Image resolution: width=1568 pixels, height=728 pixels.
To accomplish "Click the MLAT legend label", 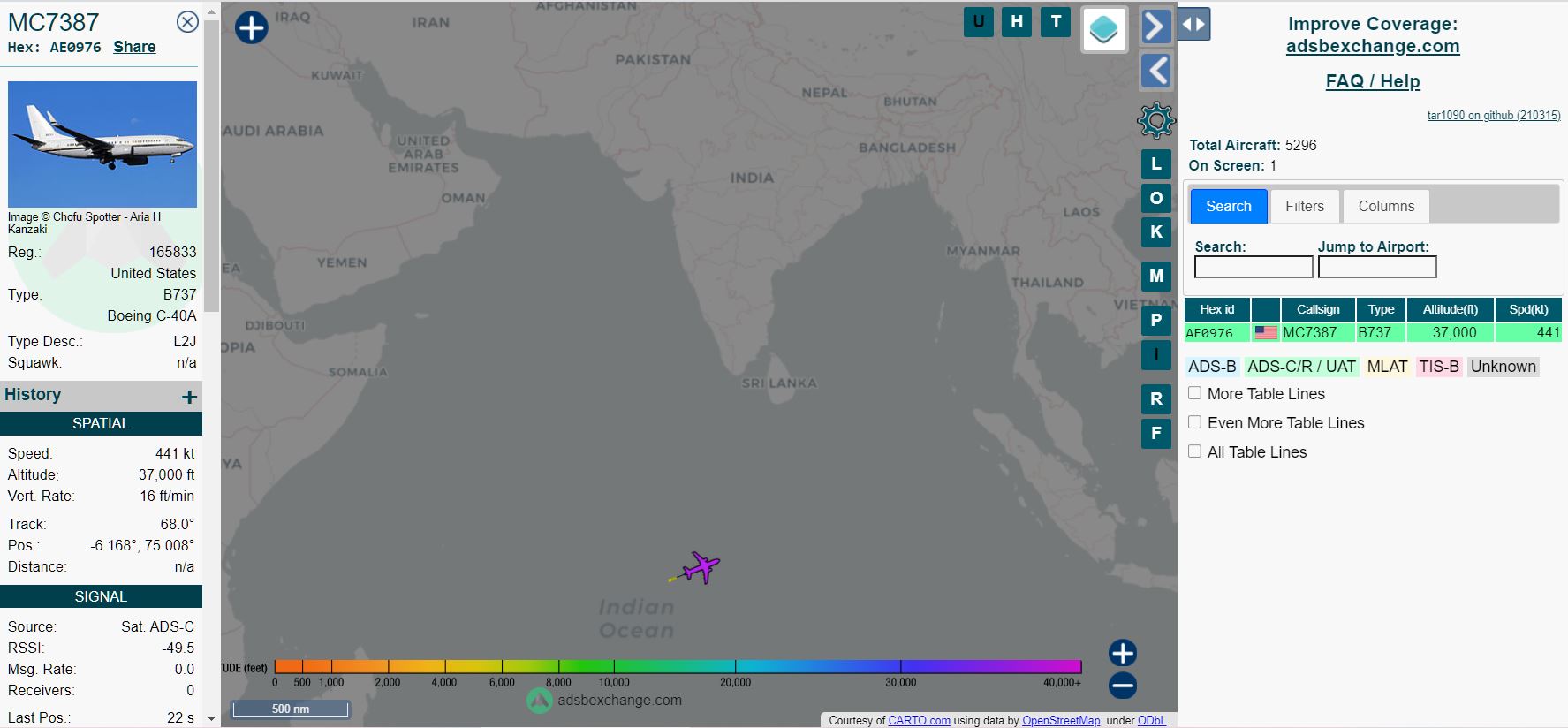I will click(x=1387, y=367).
